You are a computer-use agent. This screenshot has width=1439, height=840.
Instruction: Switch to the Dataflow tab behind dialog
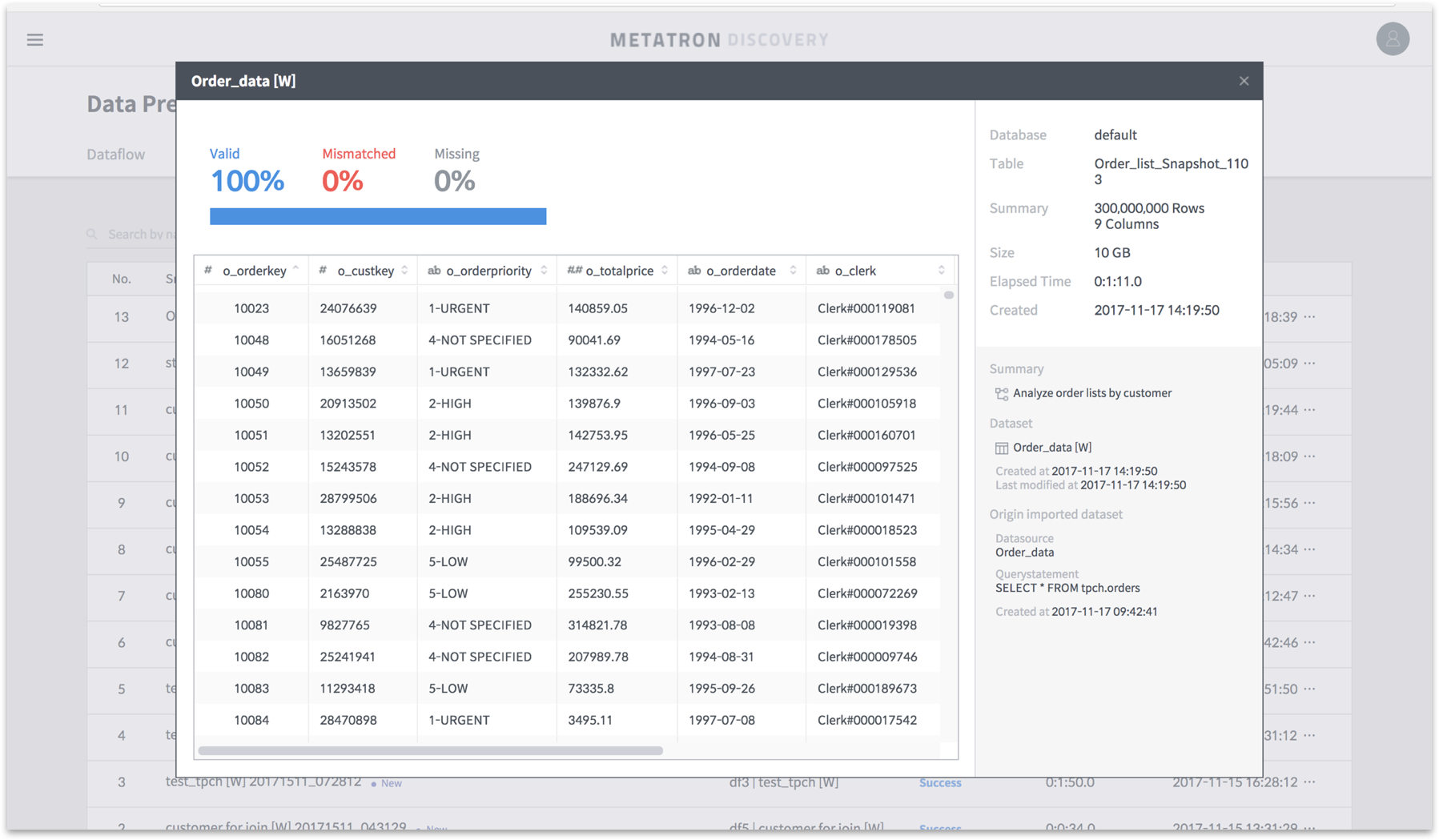click(116, 155)
